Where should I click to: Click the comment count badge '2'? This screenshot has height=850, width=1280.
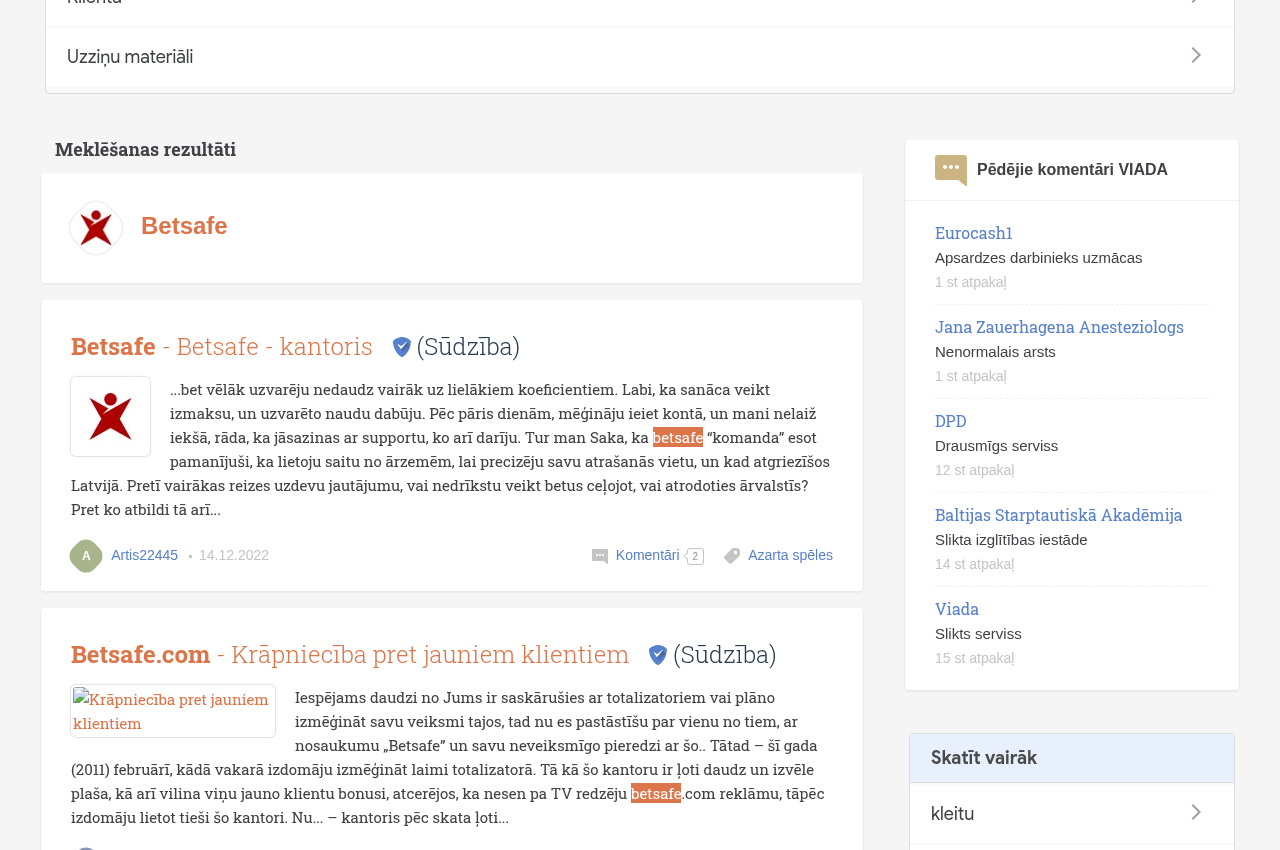695,556
